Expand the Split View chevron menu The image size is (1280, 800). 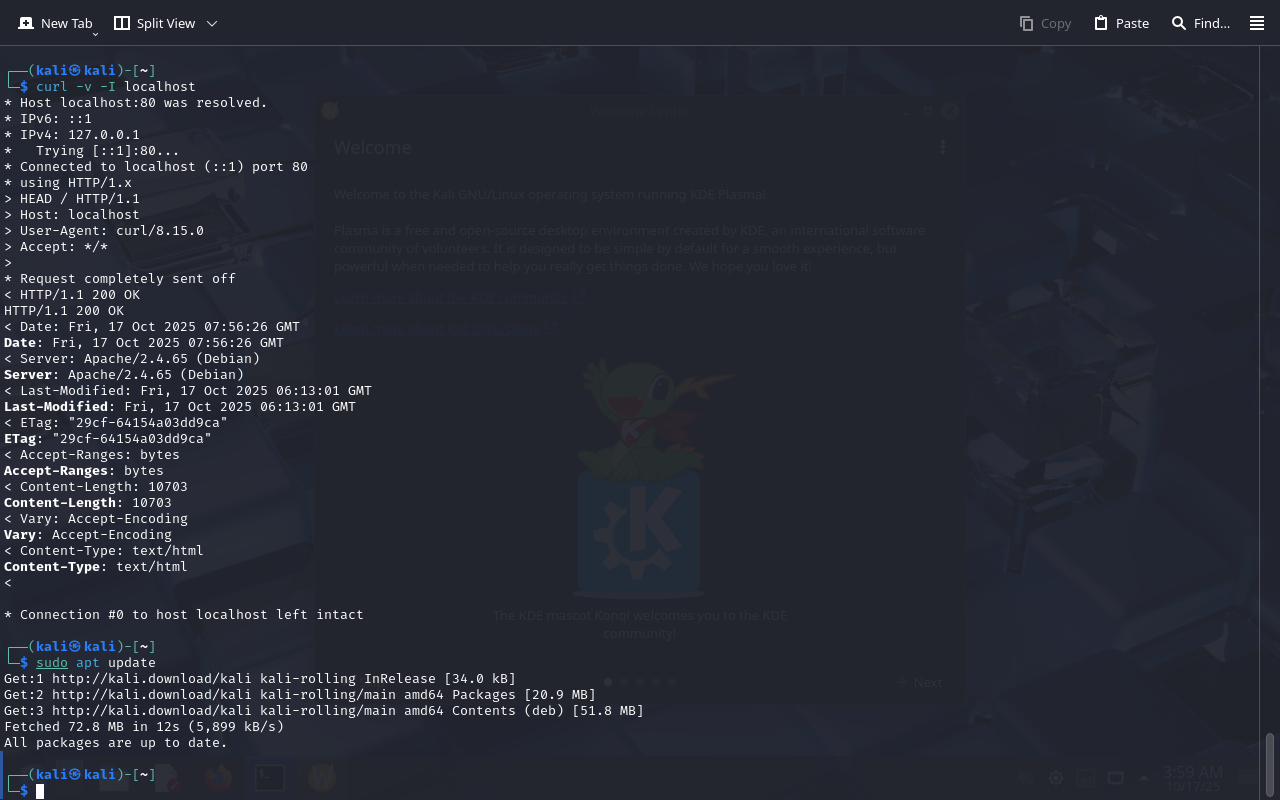click(211, 23)
